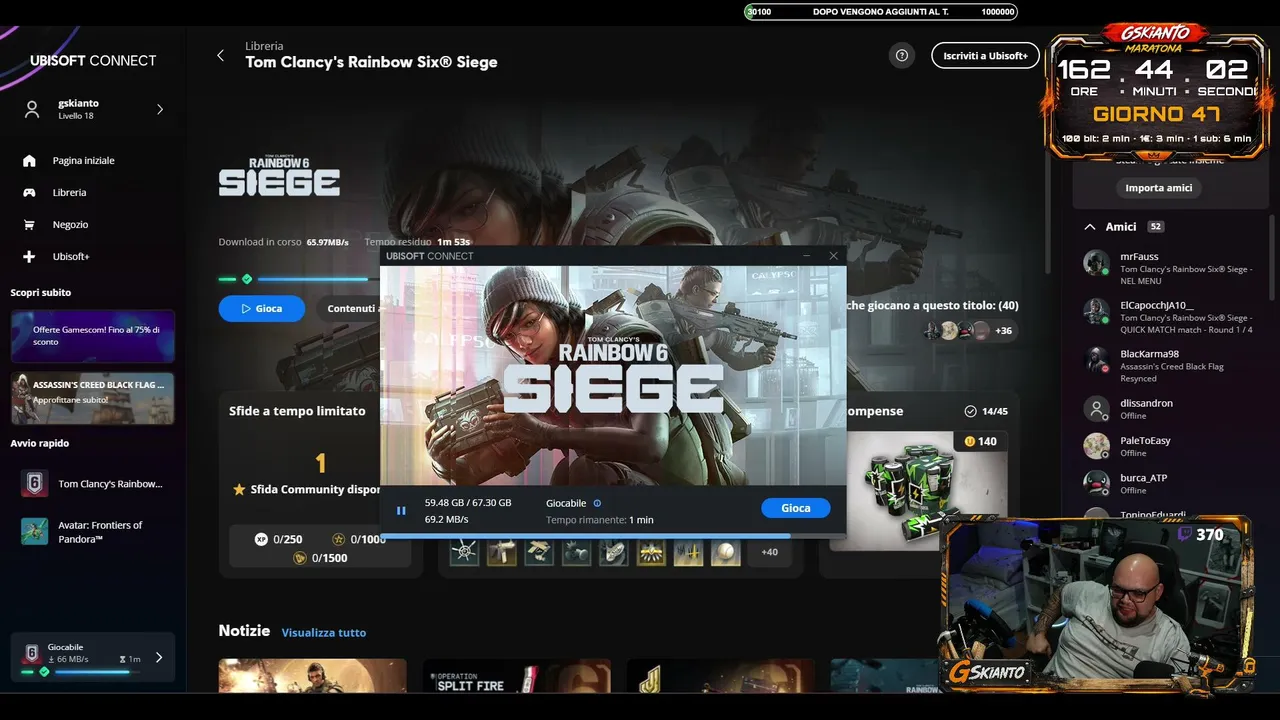Click the home icon in the sidebar
Image resolution: width=1280 pixels, height=720 pixels.
coord(29,160)
